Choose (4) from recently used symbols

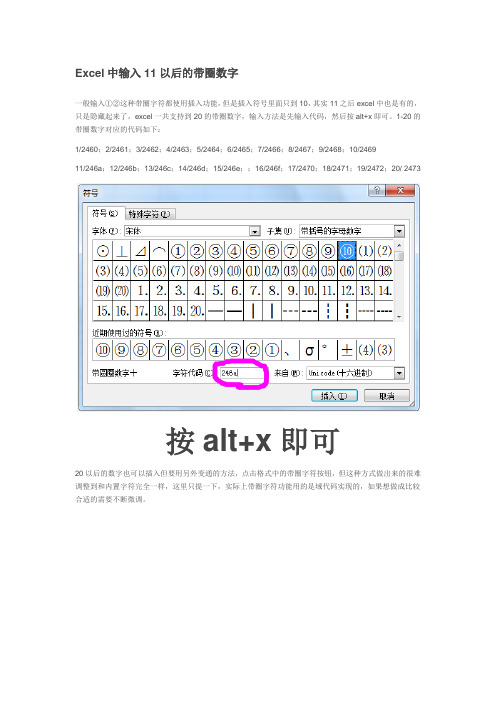[366, 350]
